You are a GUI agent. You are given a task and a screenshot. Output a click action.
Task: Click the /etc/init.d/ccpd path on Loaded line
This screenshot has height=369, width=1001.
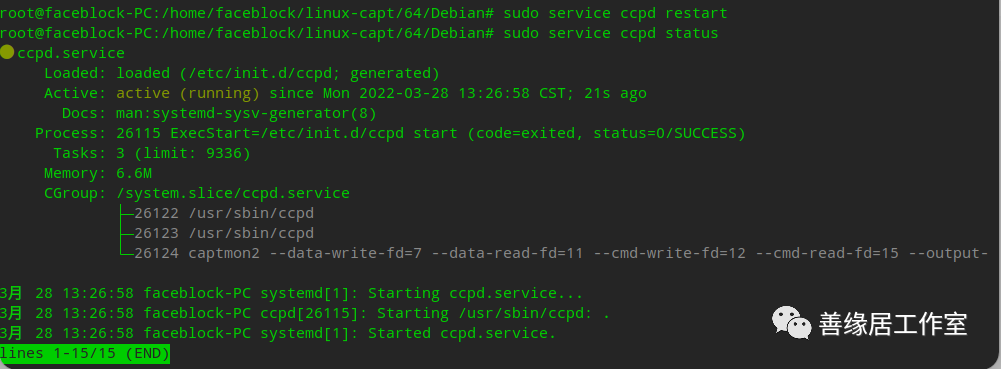coord(259,73)
